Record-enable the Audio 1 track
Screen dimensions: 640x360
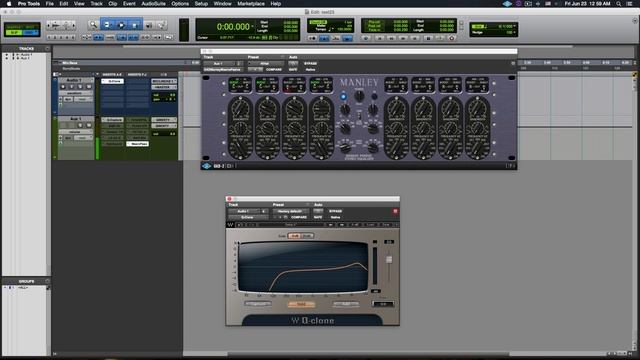[x=63, y=87]
